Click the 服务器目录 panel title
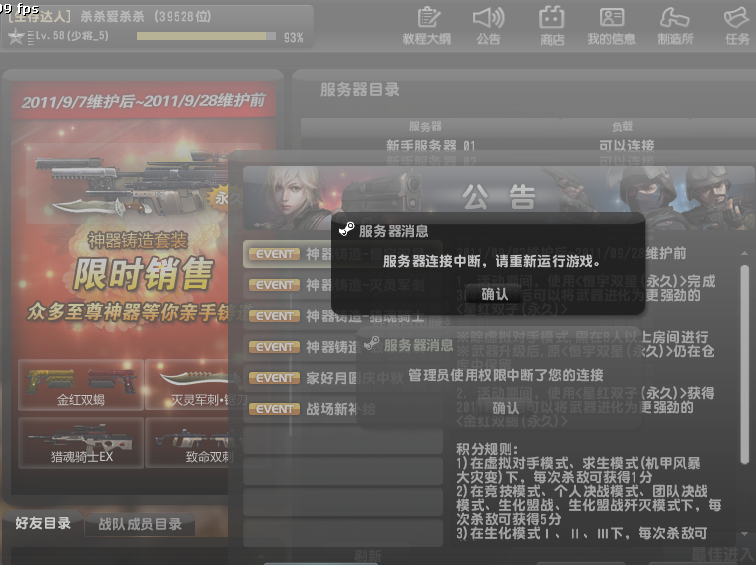Image resolution: width=756 pixels, height=565 pixels. click(x=360, y=90)
